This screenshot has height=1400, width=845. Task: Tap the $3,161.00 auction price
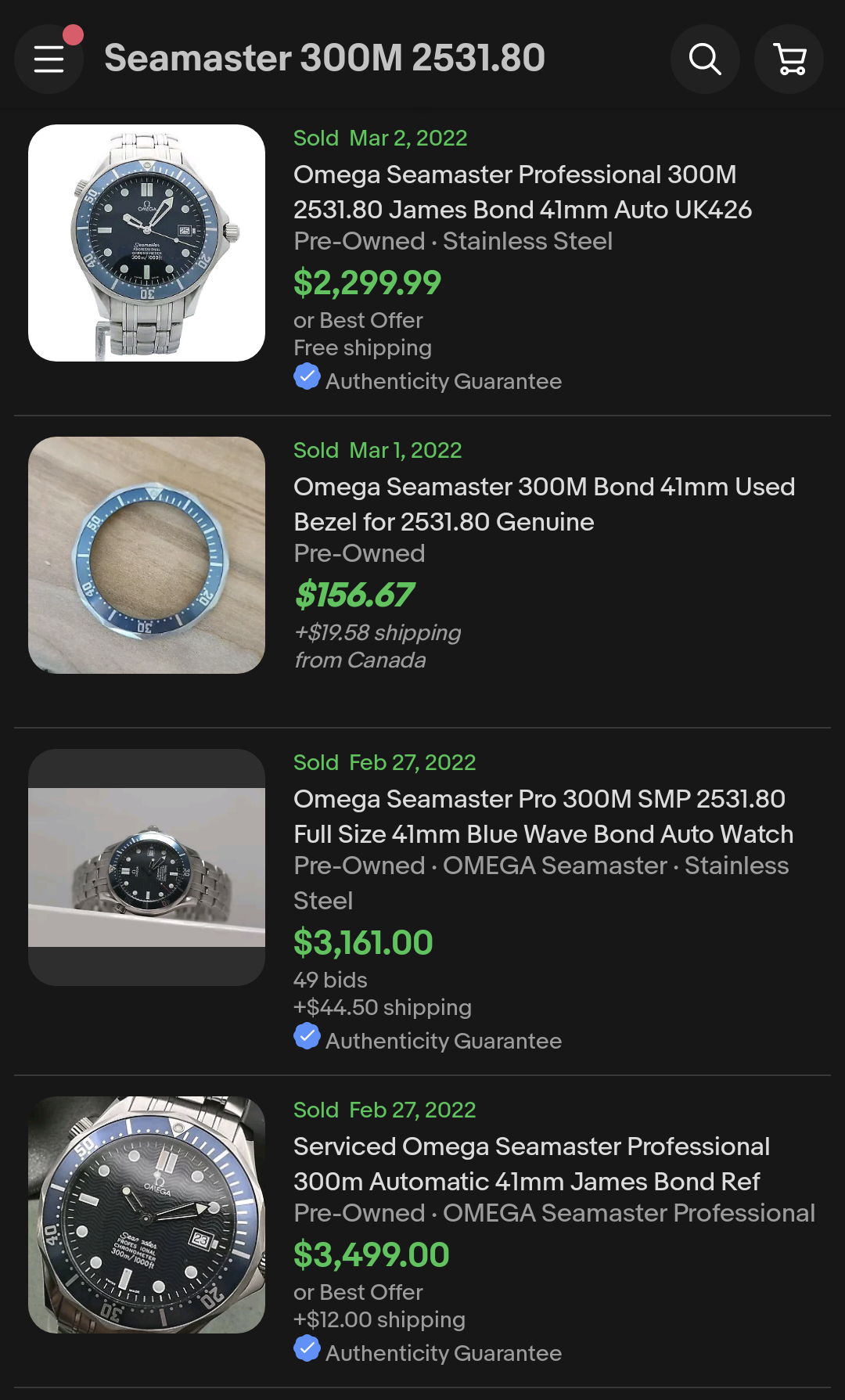363,942
